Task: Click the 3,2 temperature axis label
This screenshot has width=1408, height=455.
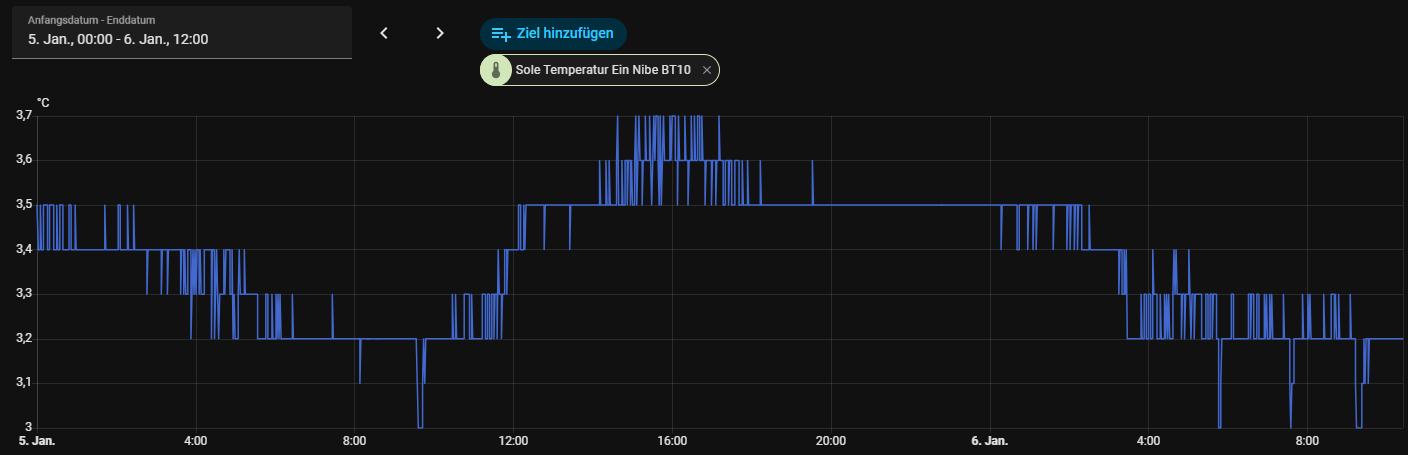Action: coord(24,338)
